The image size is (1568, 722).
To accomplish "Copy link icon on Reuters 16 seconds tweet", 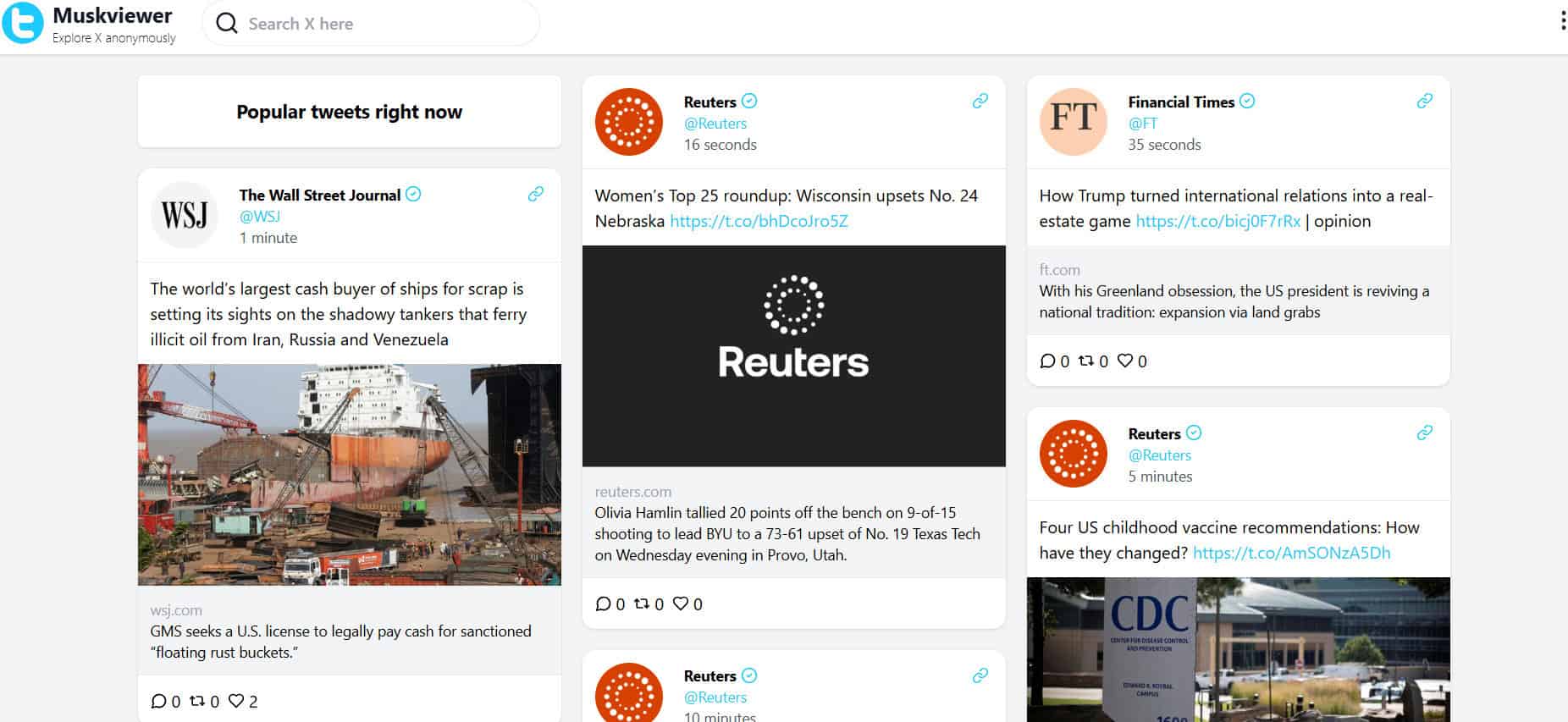I will pos(980,101).
